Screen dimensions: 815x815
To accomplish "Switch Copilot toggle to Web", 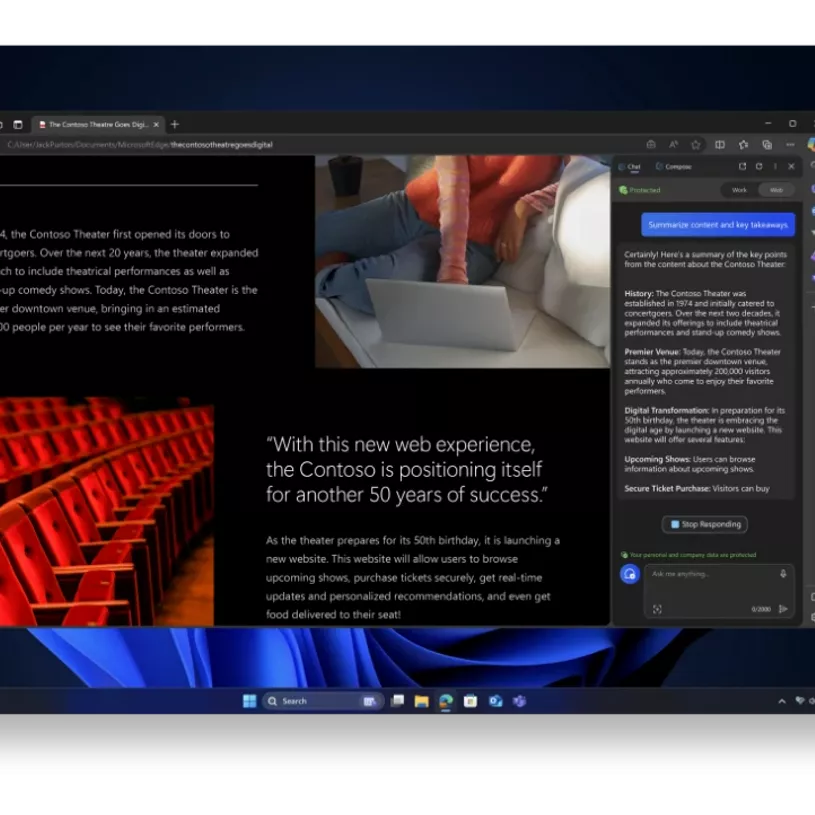I will [776, 190].
